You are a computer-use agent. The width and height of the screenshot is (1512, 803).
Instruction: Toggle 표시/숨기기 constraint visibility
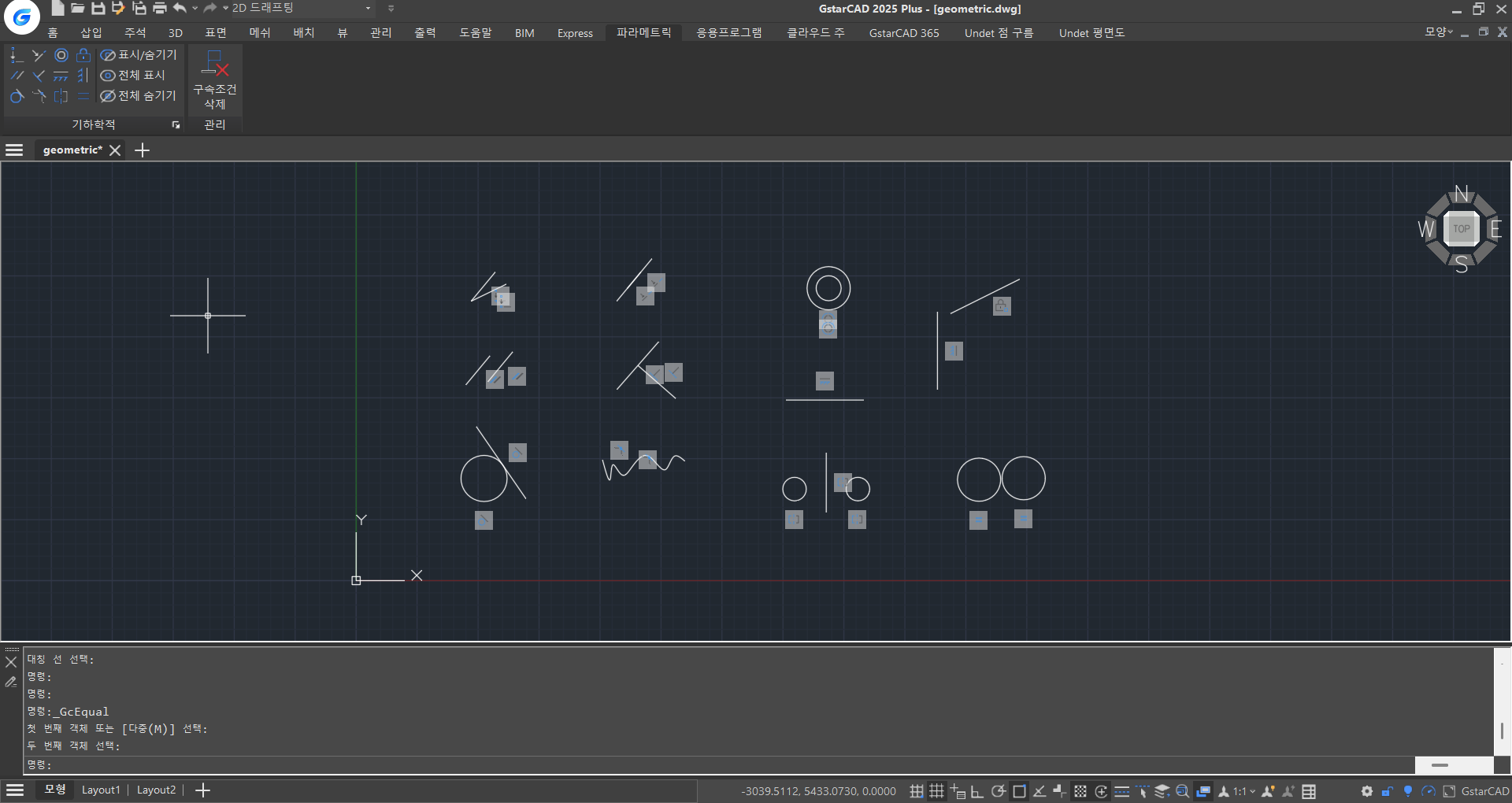[x=139, y=55]
